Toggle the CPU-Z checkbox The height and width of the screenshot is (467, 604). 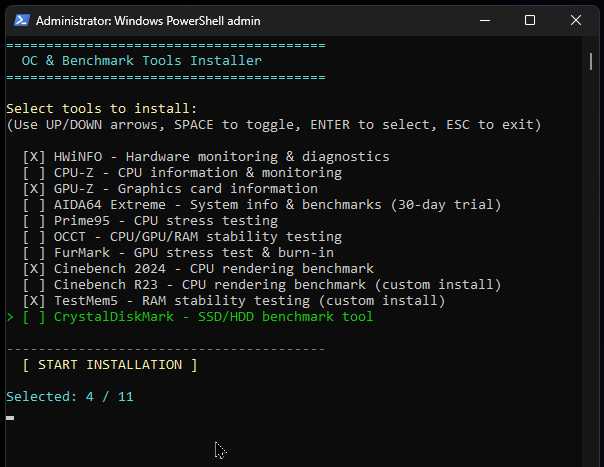click(x=34, y=173)
